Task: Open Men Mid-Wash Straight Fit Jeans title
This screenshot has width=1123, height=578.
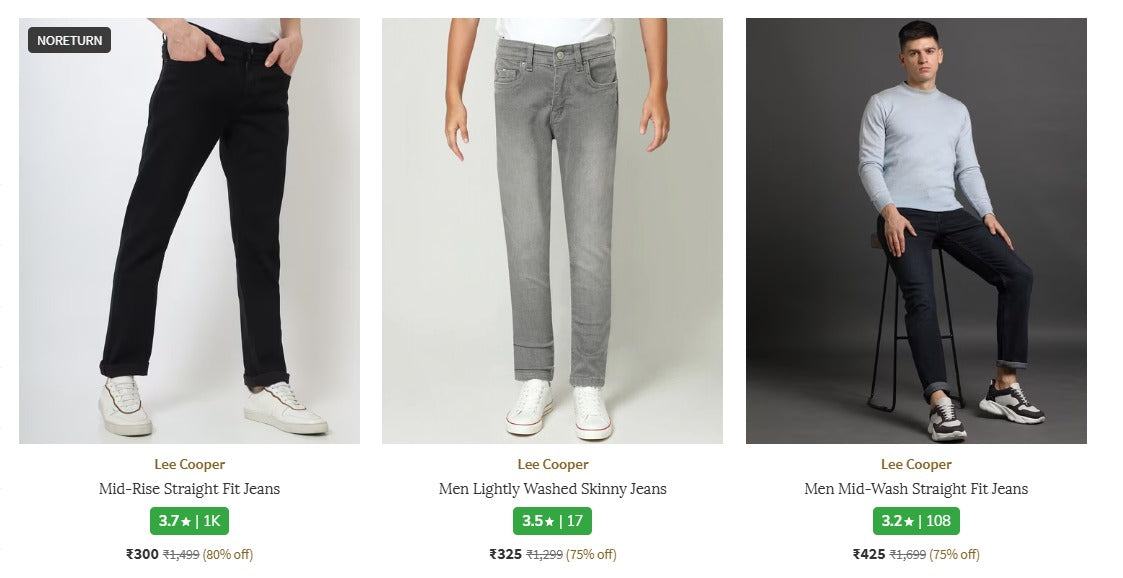Action: (x=916, y=489)
